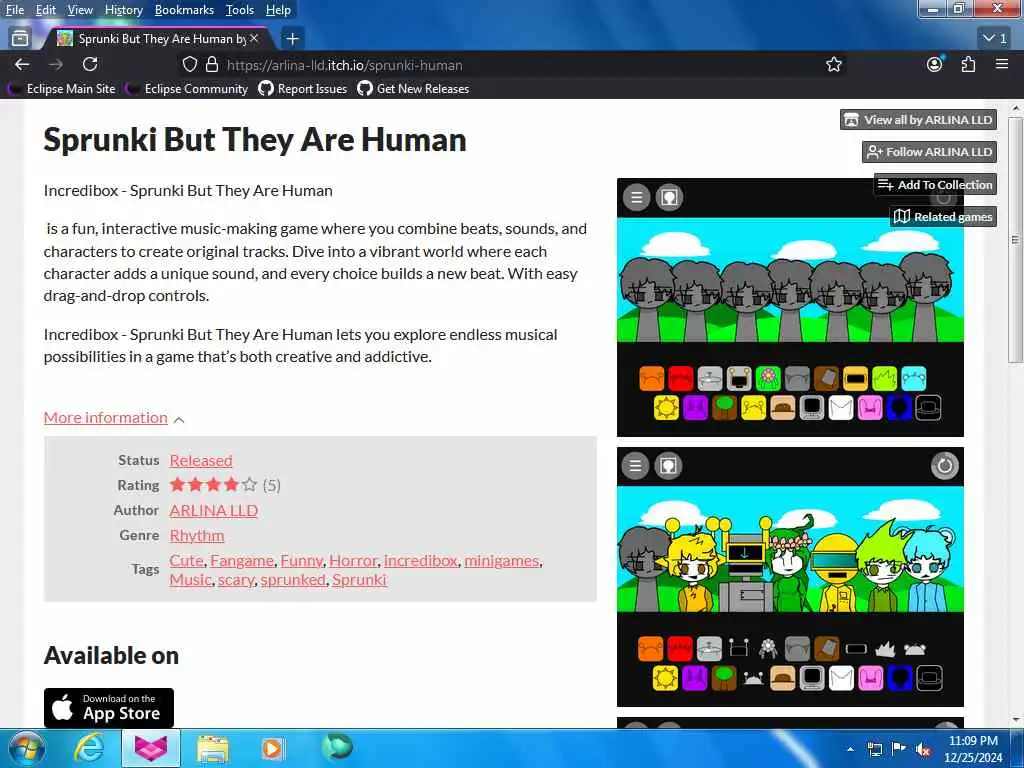The height and width of the screenshot is (768, 1024).
Task: Go back to the previous page
Action: click(x=22, y=64)
